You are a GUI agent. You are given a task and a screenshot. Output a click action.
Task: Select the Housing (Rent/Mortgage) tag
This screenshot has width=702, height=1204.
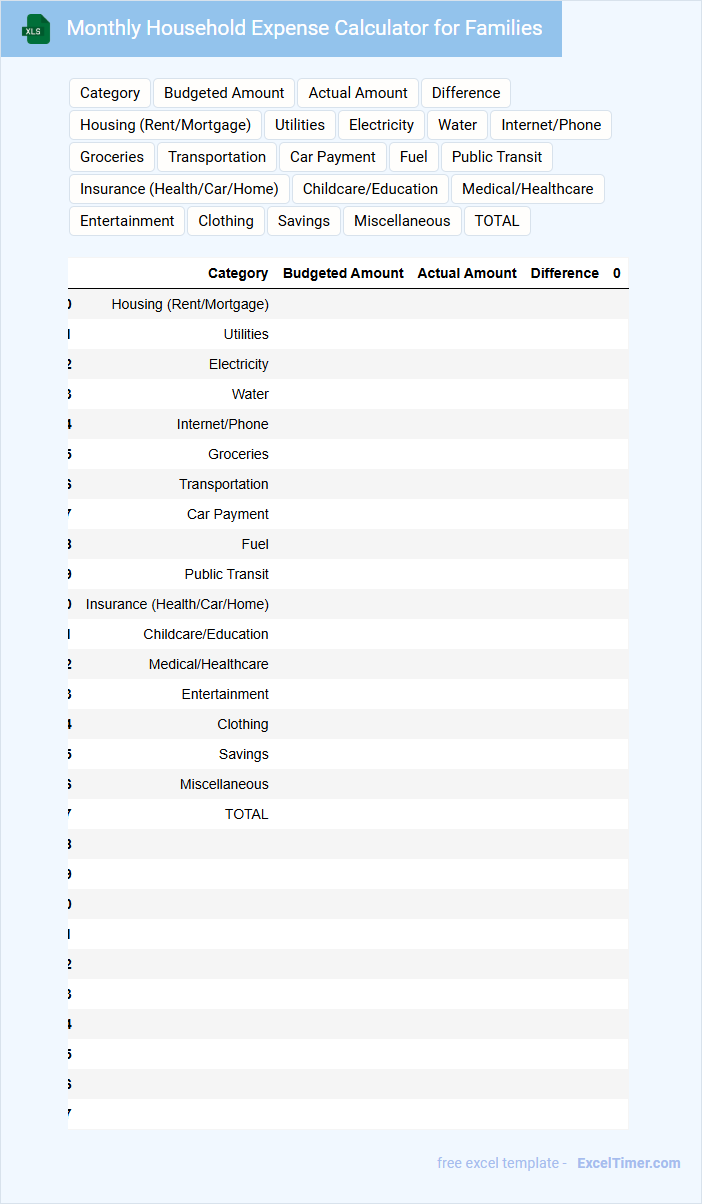click(165, 125)
